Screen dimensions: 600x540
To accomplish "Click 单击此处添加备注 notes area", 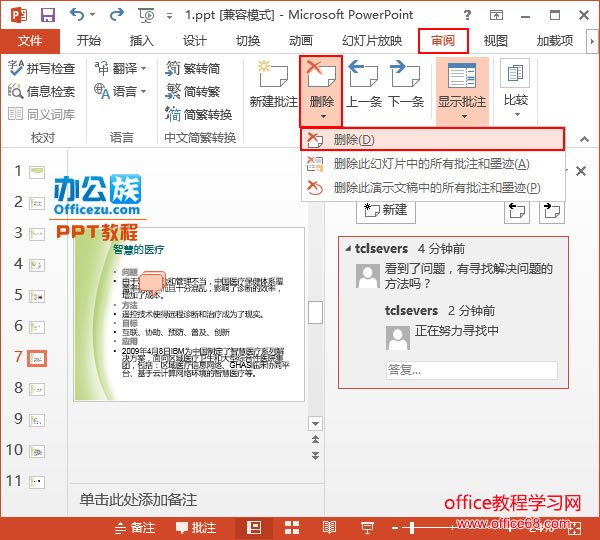I will click(139, 500).
